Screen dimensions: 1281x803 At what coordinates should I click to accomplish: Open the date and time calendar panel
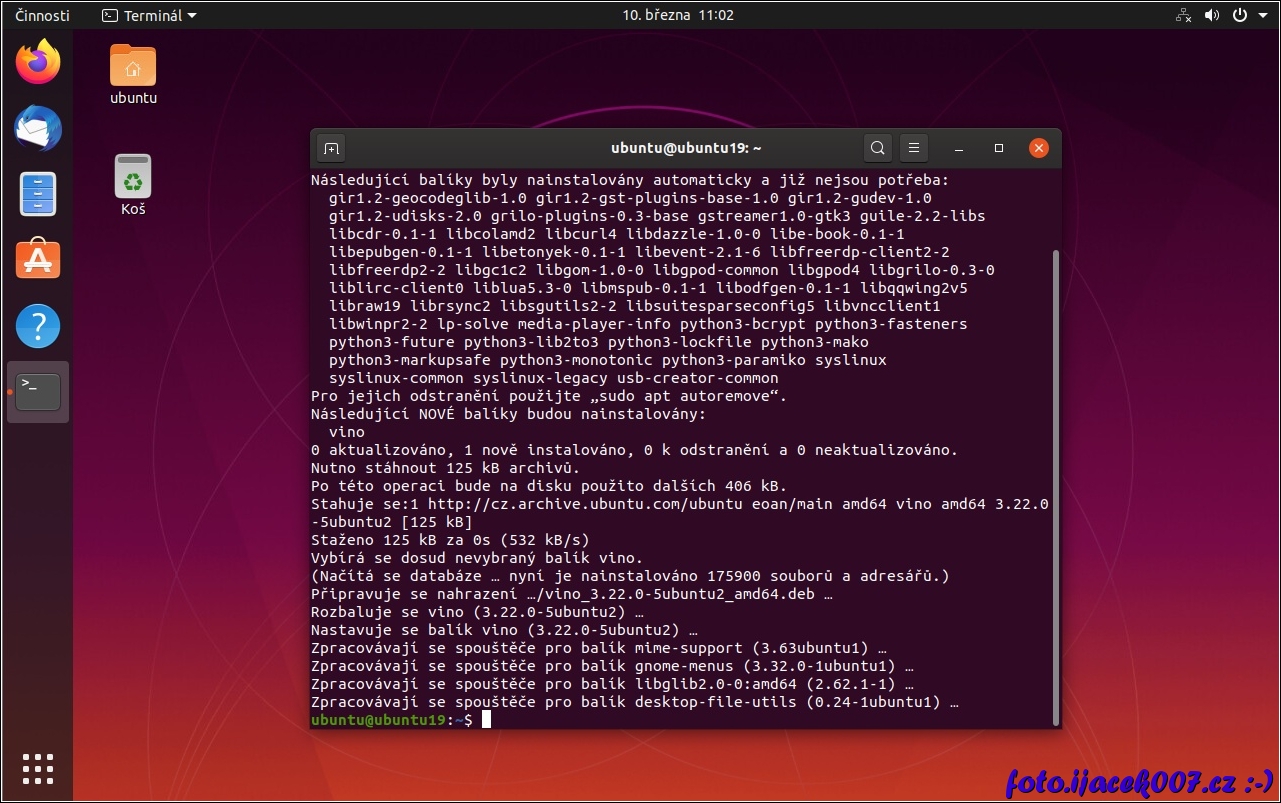(678, 15)
